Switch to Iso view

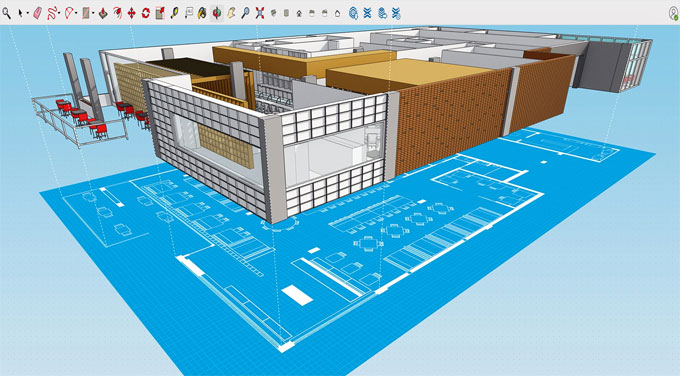[x=274, y=13]
